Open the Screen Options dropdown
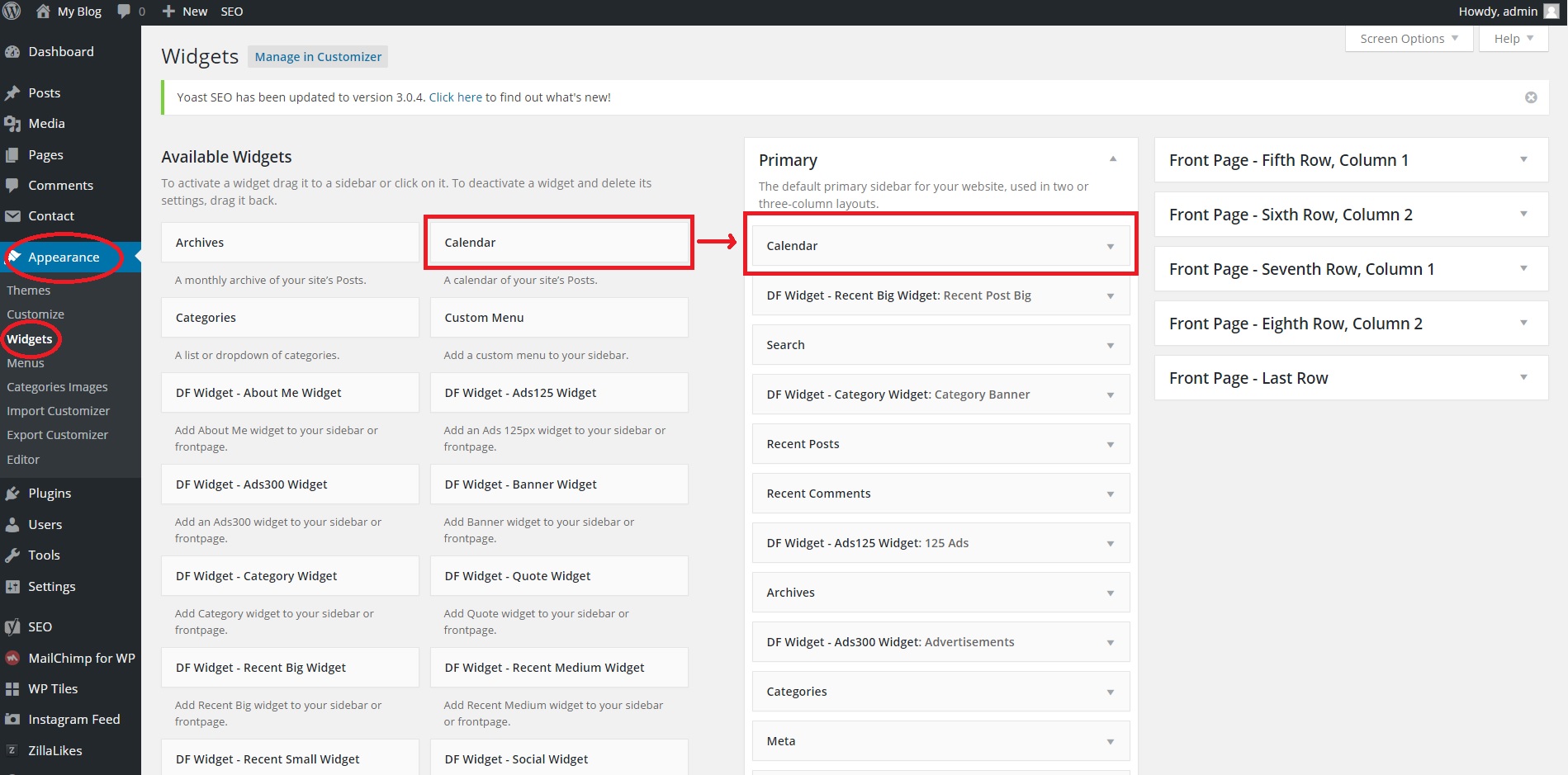 (x=1409, y=39)
